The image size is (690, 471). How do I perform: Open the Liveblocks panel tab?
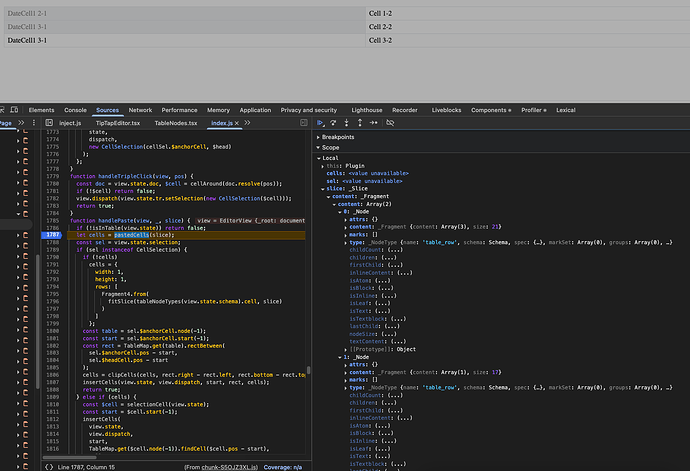click(446, 110)
